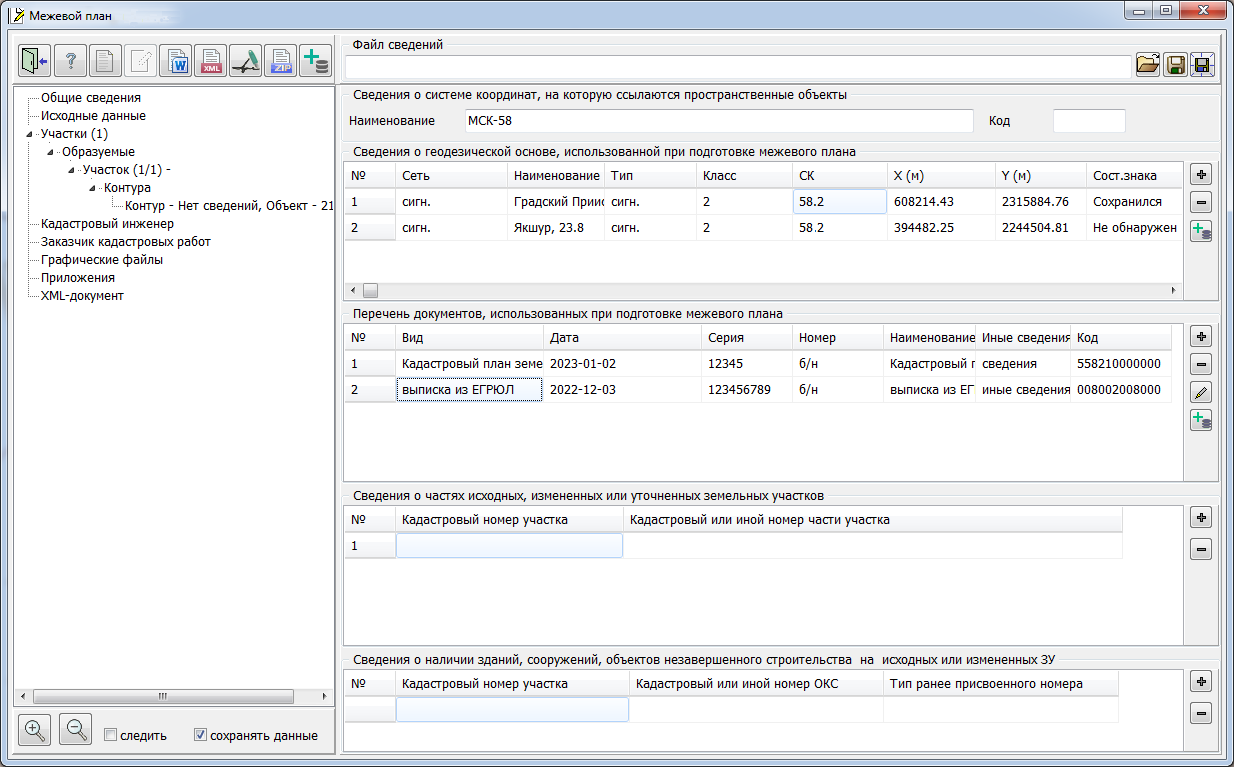Click the signature pen toolbar icon
1234x767 pixels.
pos(246,61)
